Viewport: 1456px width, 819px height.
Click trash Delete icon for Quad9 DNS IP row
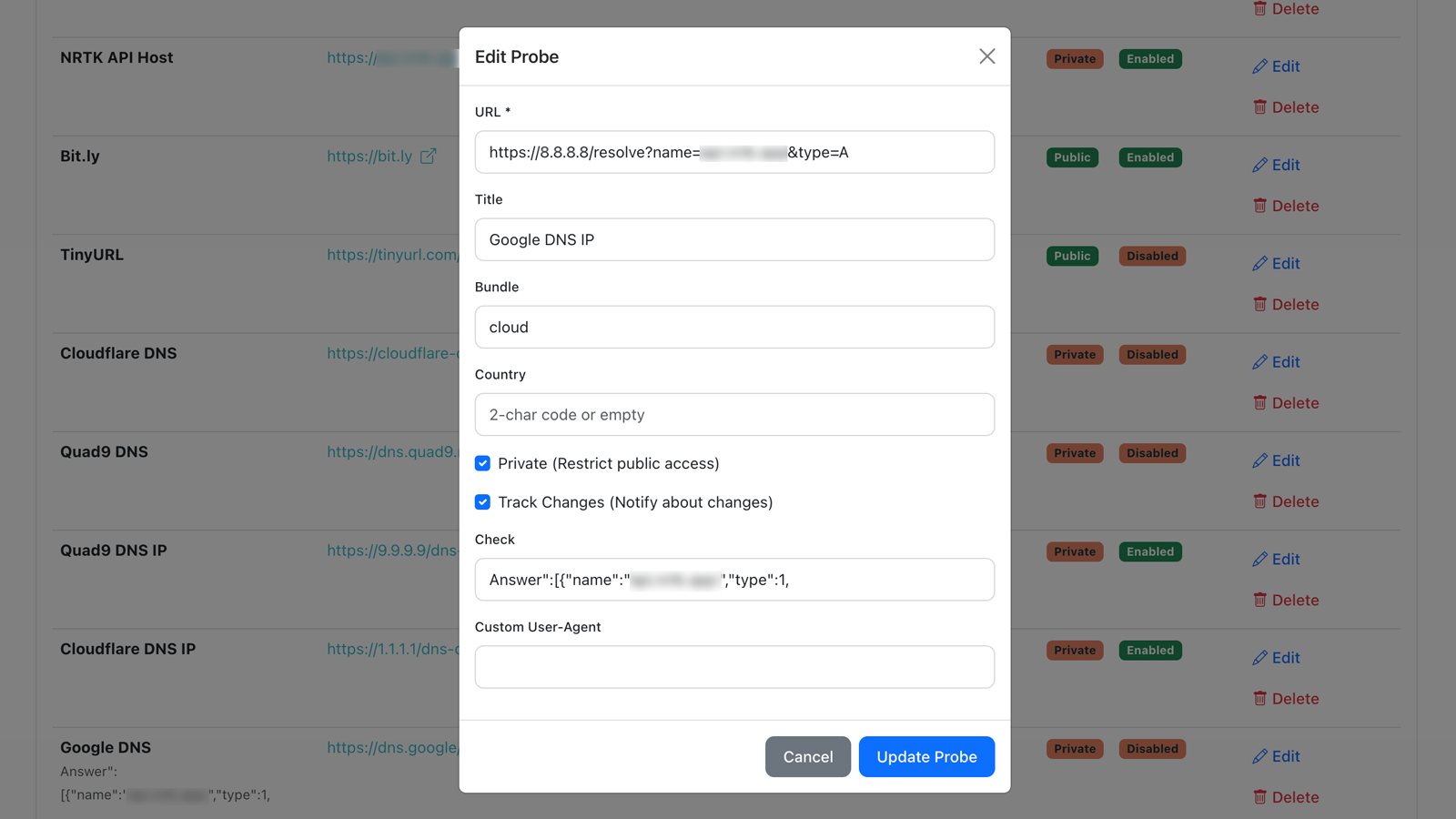pyautogui.click(x=1259, y=601)
